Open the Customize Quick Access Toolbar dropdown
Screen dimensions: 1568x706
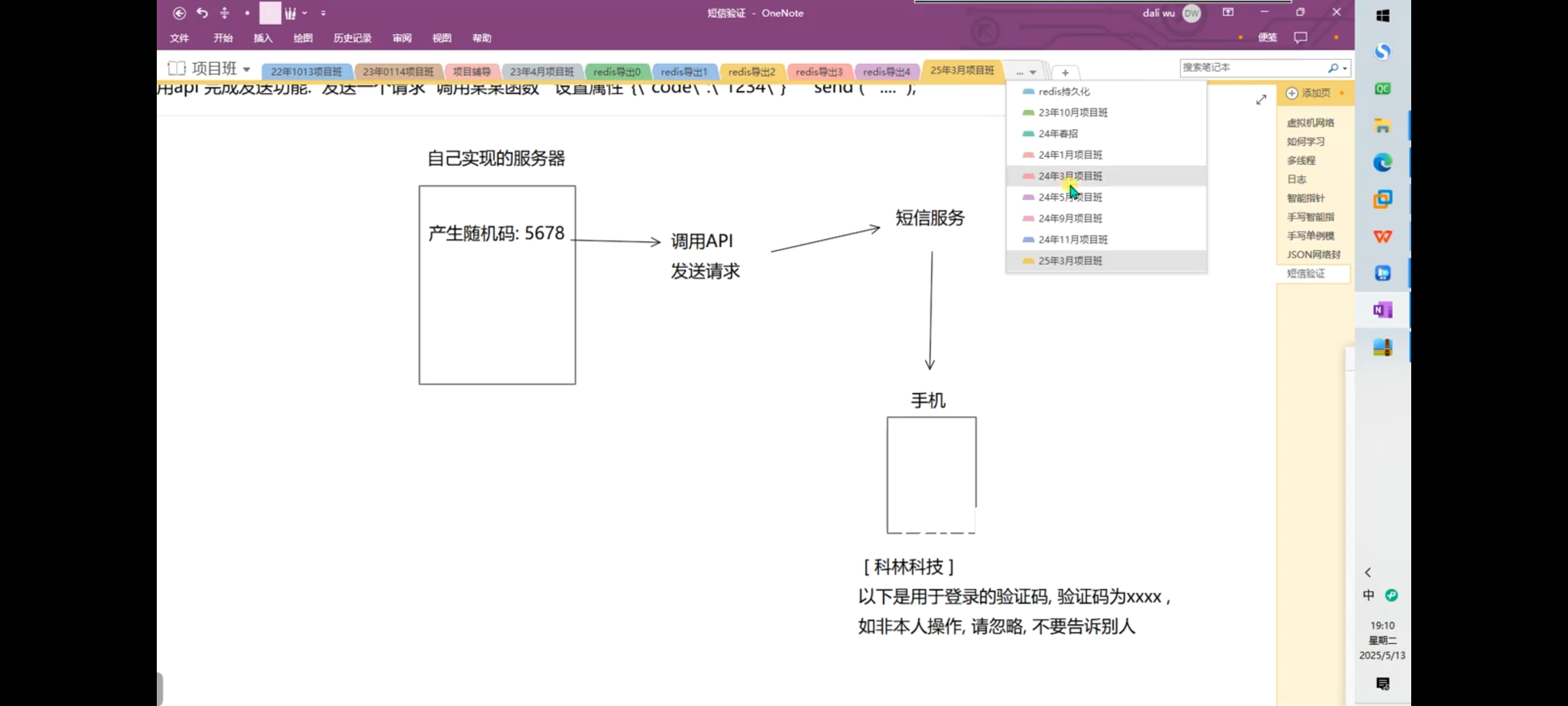coord(323,13)
